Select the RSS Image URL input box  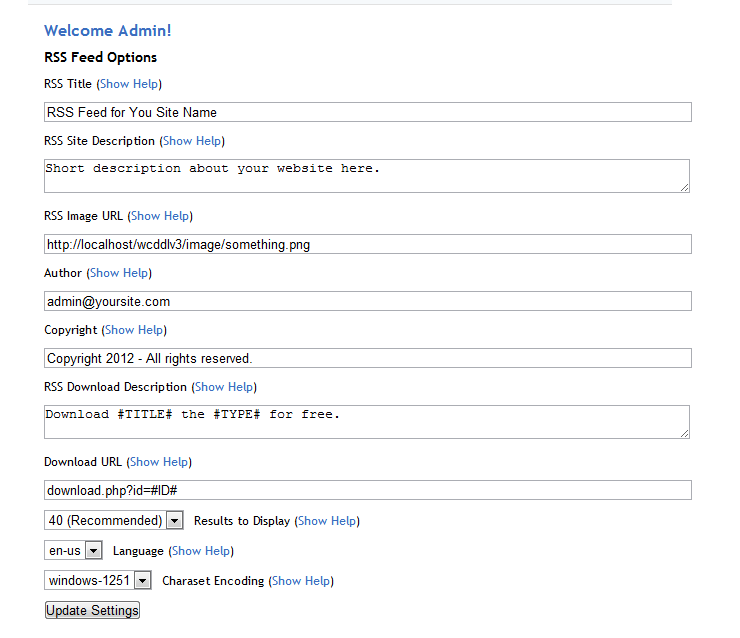pos(367,244)
